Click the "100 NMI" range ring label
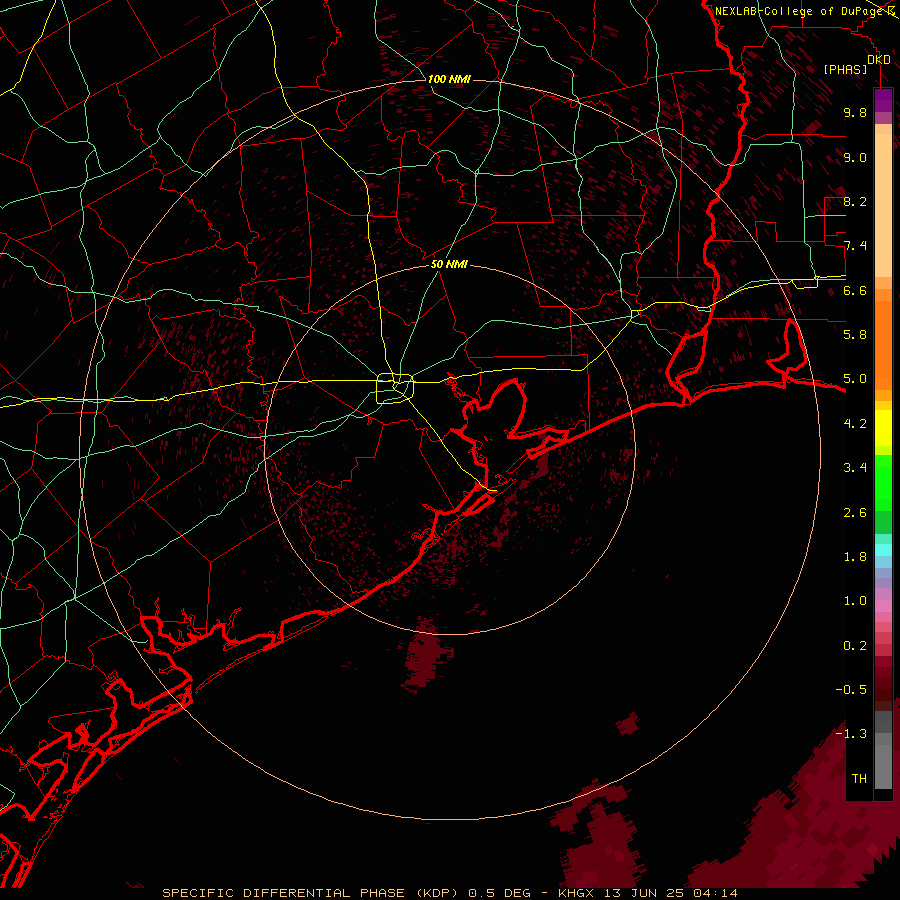 [449, 79]
